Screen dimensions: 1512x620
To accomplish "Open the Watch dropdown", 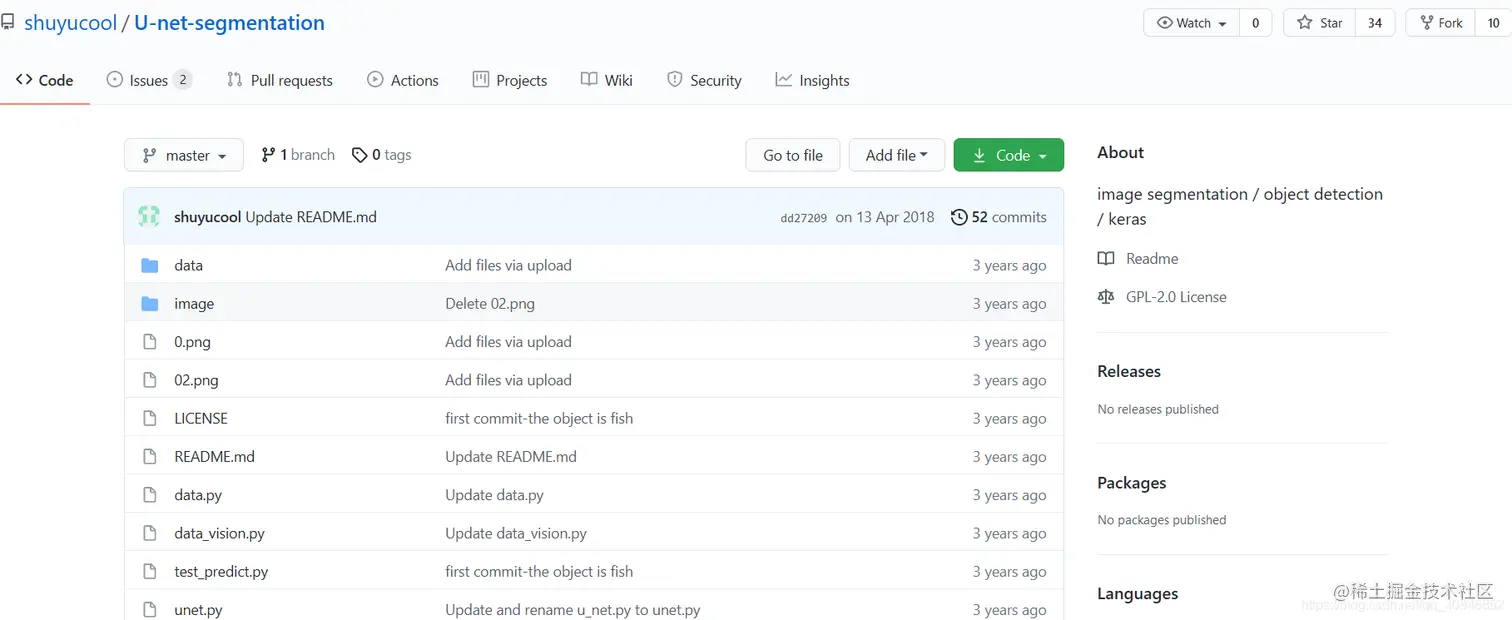I will (x=1192, y=23).
